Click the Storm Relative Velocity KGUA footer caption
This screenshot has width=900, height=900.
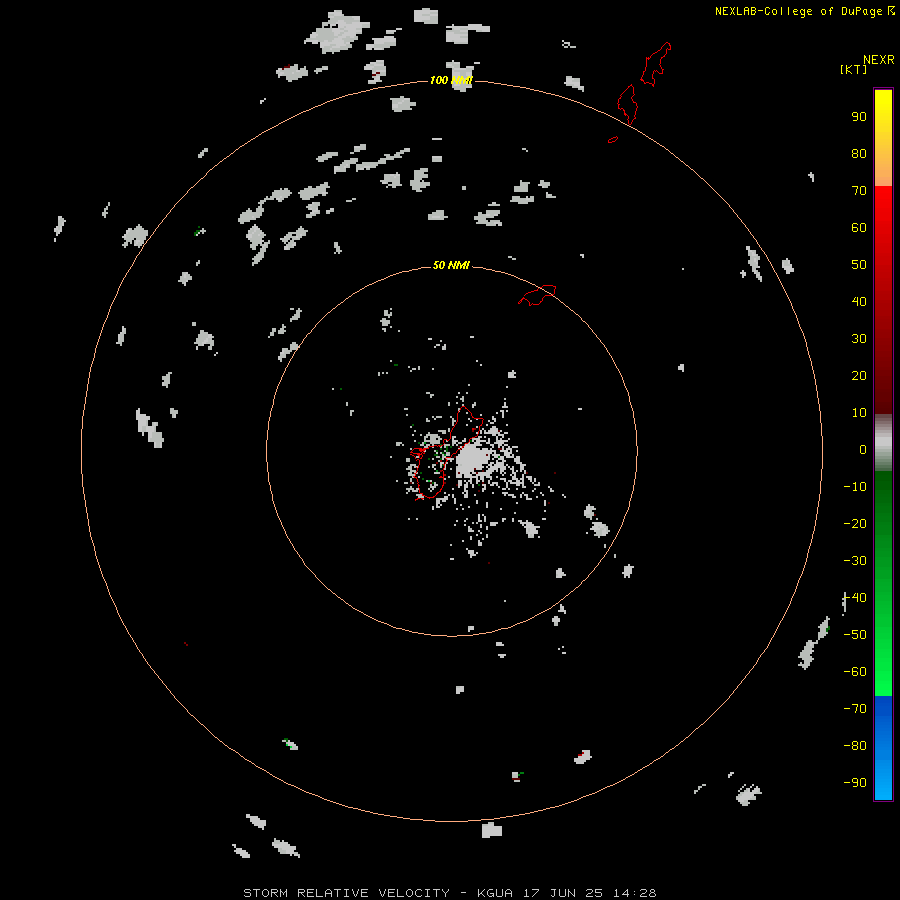449,893
